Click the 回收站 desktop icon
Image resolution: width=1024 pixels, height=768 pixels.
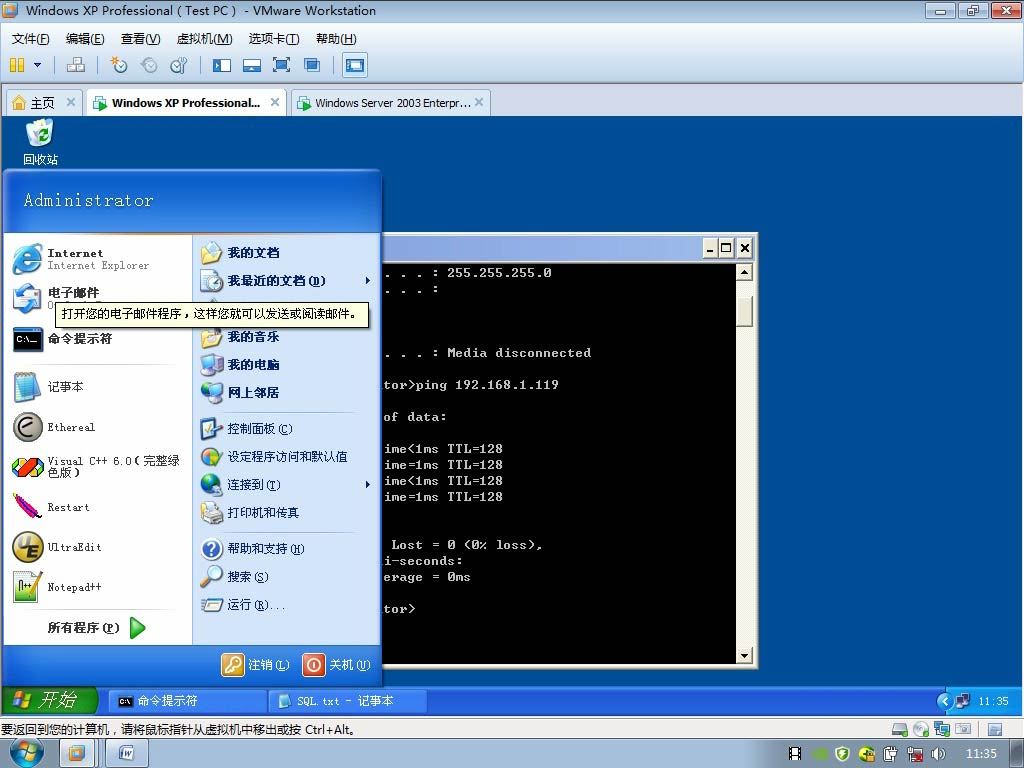pos(40,142)
